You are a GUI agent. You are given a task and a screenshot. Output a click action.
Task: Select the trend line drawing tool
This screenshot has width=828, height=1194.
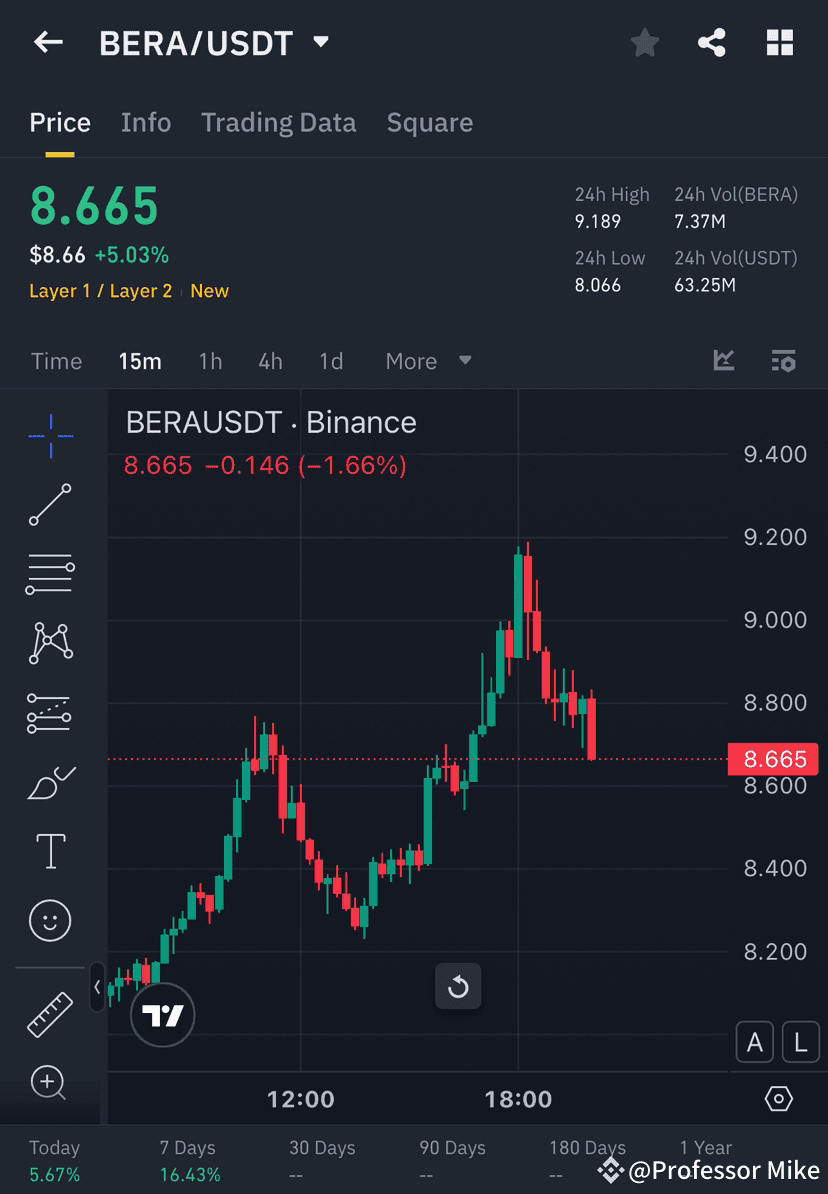(x=50, y=505)
